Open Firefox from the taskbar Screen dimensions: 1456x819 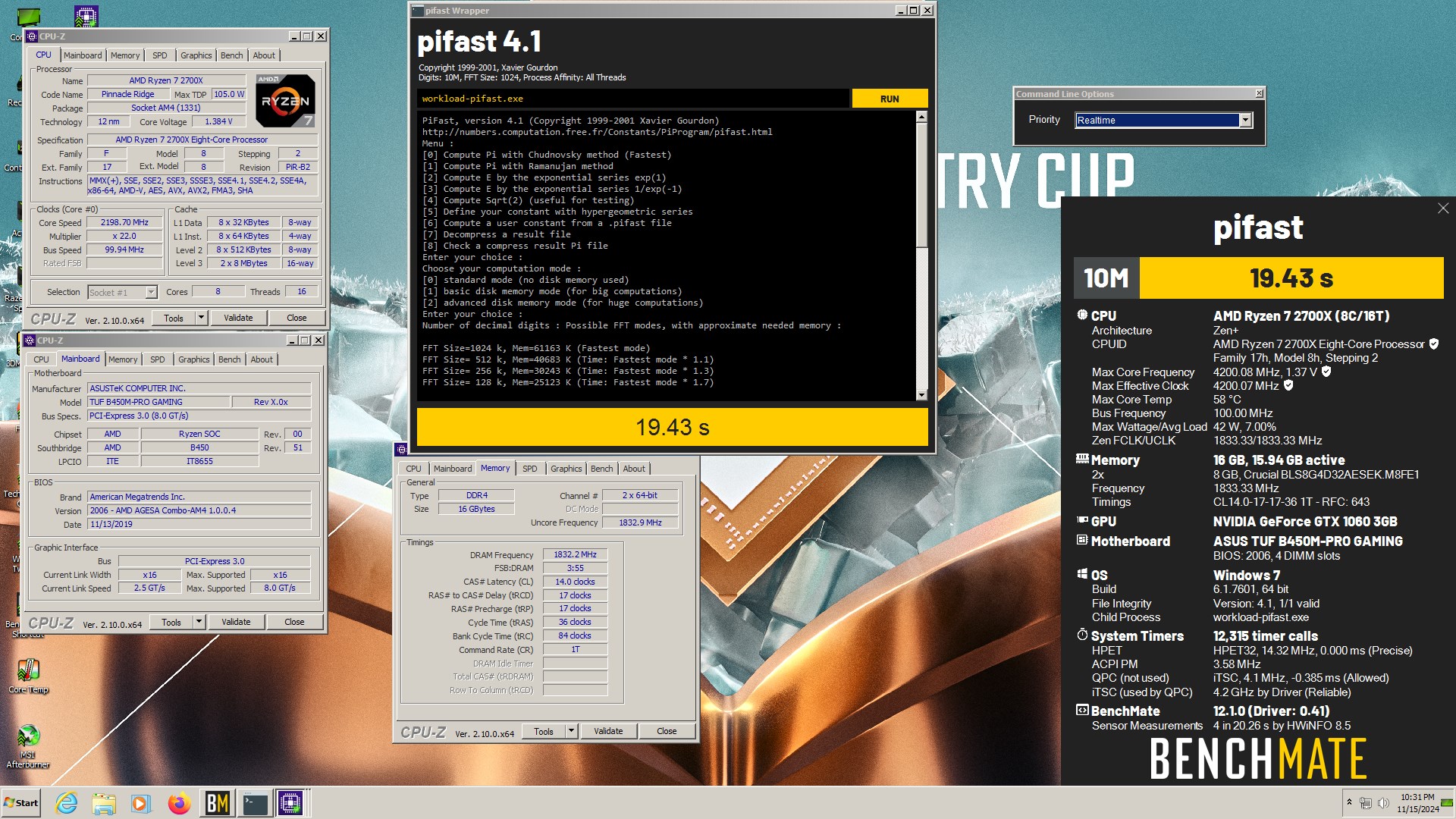[179, 803]
